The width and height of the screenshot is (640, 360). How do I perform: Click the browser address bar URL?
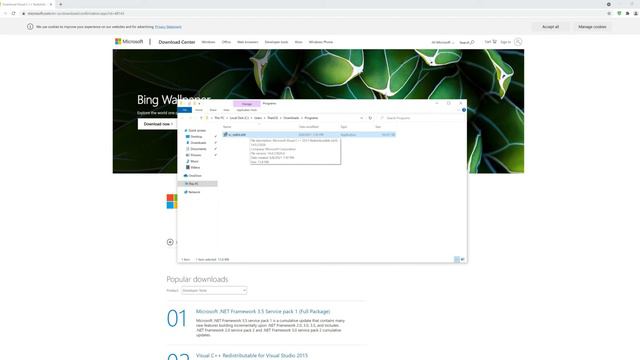[76, 13]
